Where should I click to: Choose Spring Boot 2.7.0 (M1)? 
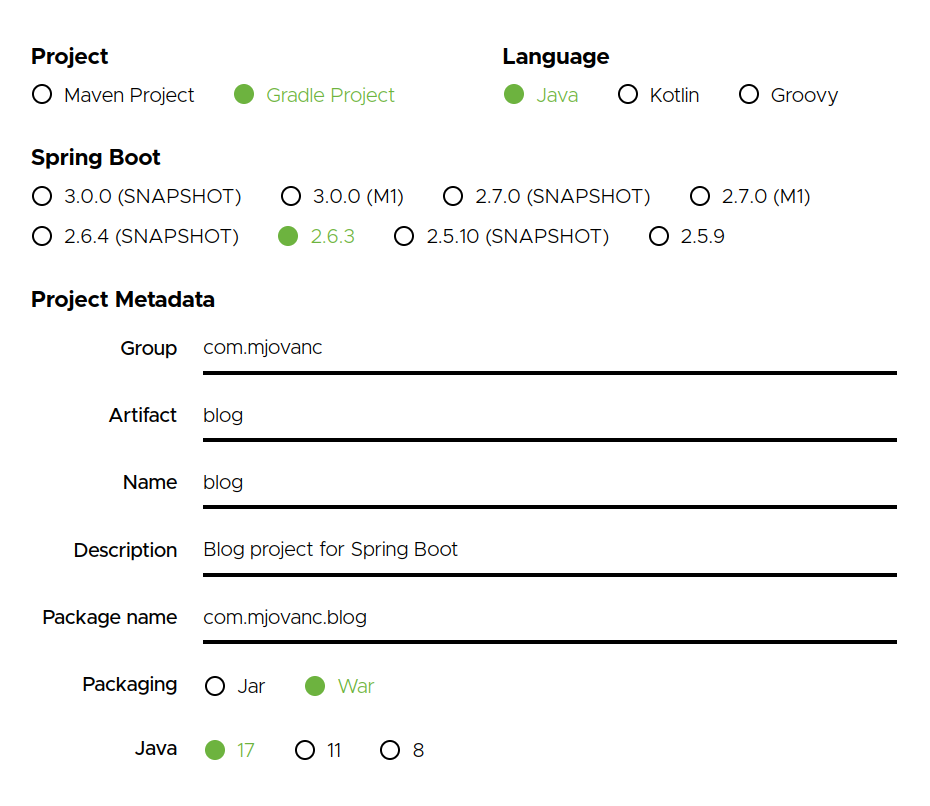tap(700, 196)
